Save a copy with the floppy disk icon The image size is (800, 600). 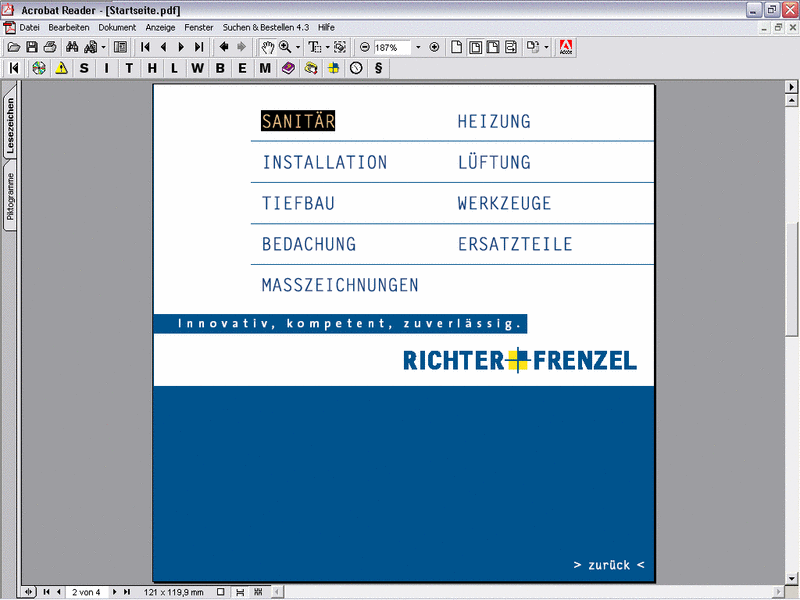tap(32, 47)
